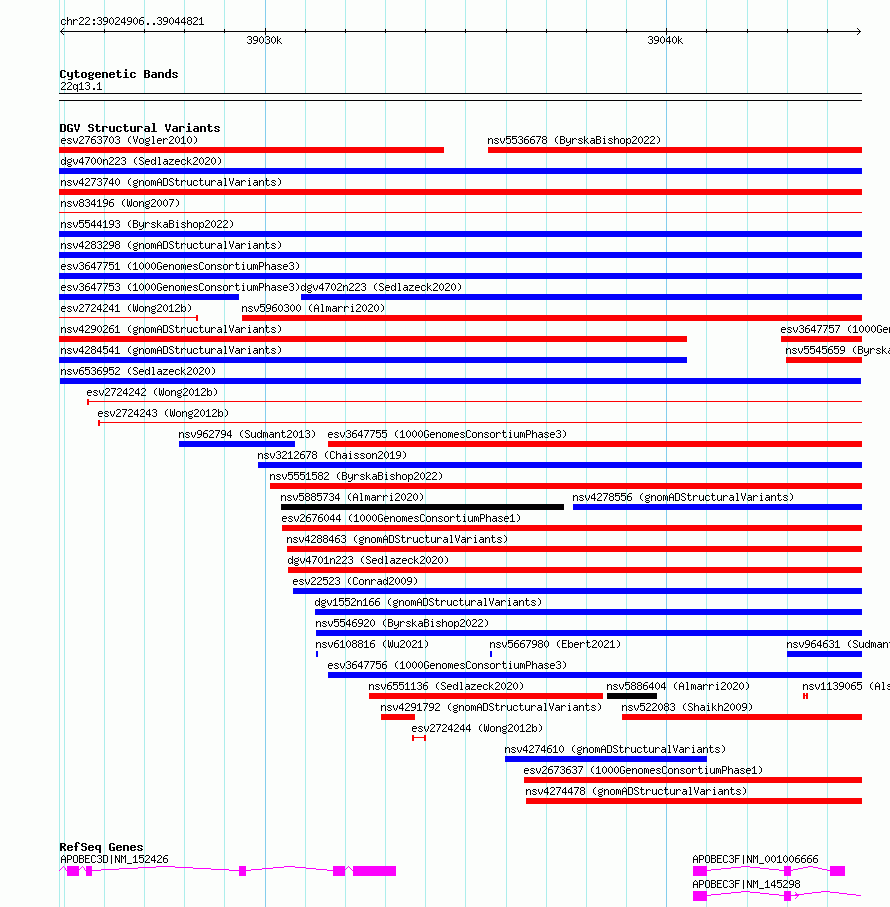The width and height of the screenshot is (890, 907).
Task: Select nsv6551136 (Sedlazeck2020) label
Action: click(446, 686)
